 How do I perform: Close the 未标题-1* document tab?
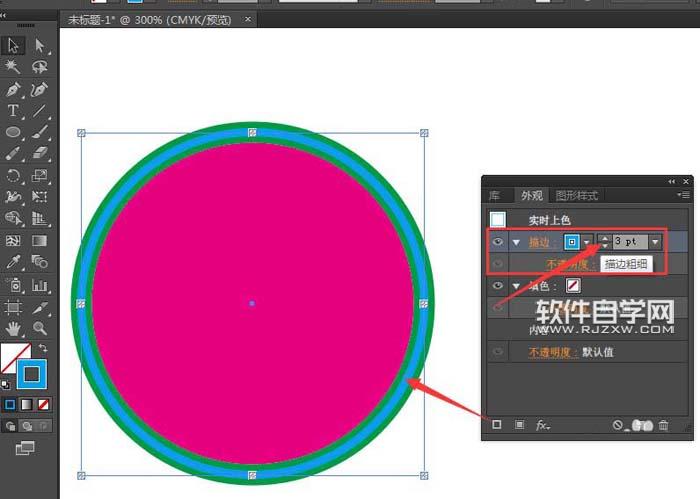(x=248, y=19)
